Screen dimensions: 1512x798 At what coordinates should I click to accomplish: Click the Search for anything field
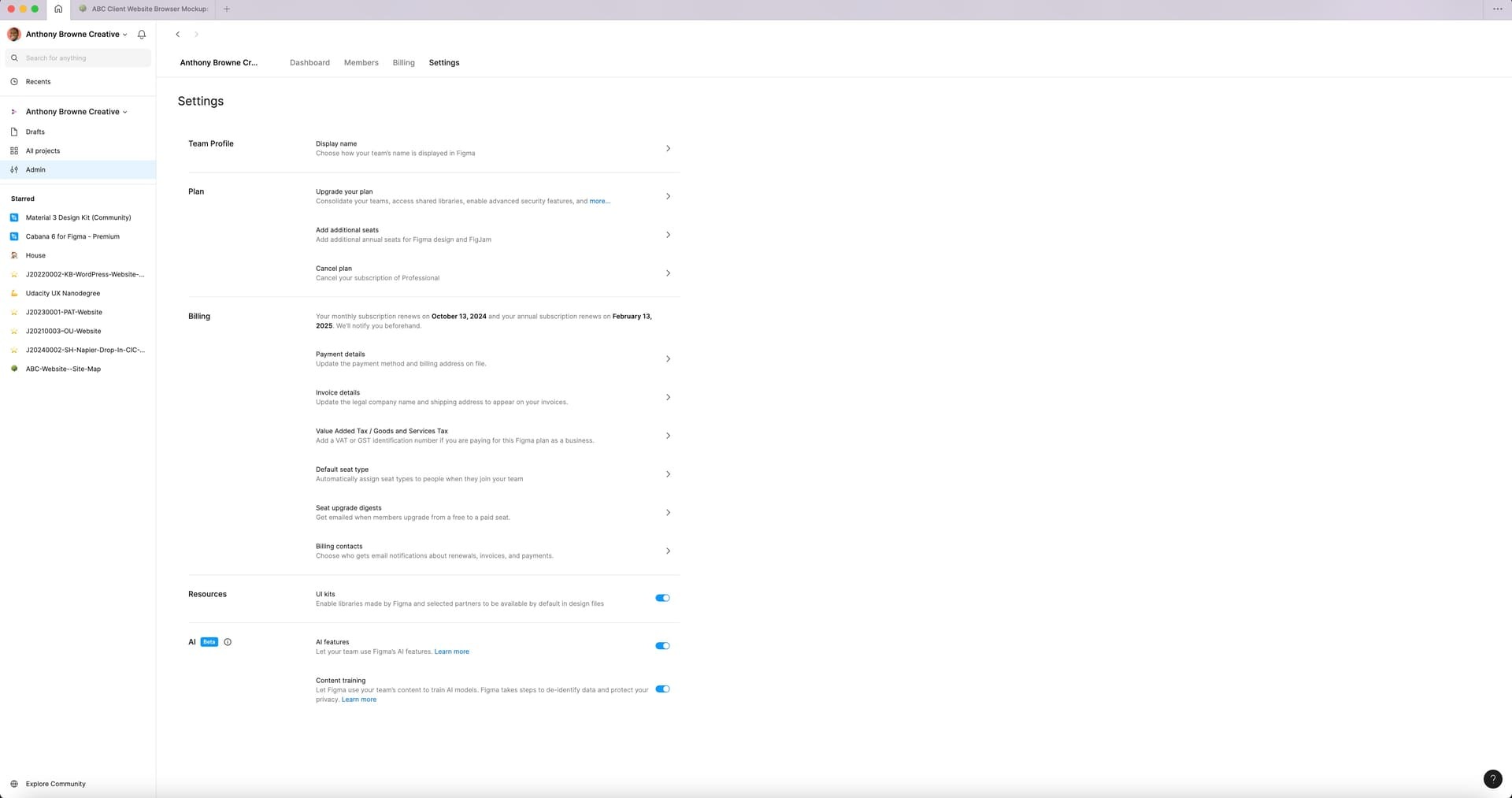click(78, 58)
